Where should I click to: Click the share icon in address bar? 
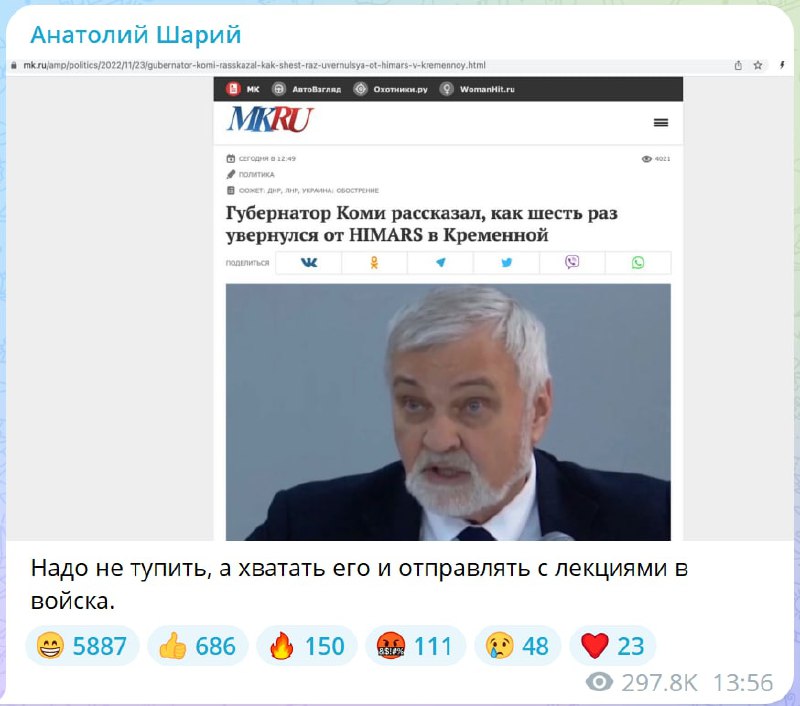click(738, 65)
